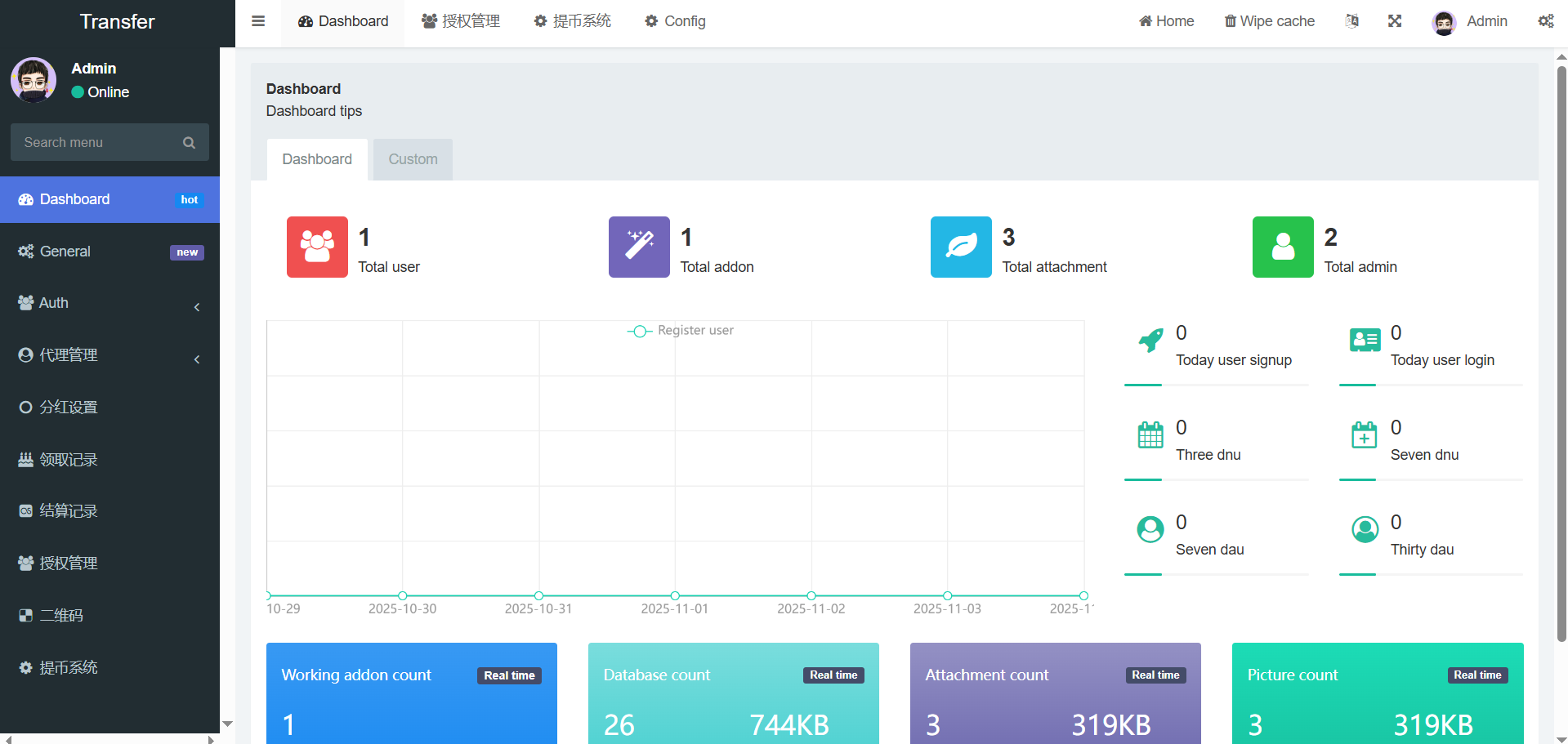
Task: Open the Admin user dropdown in header
Action: 1470,21
